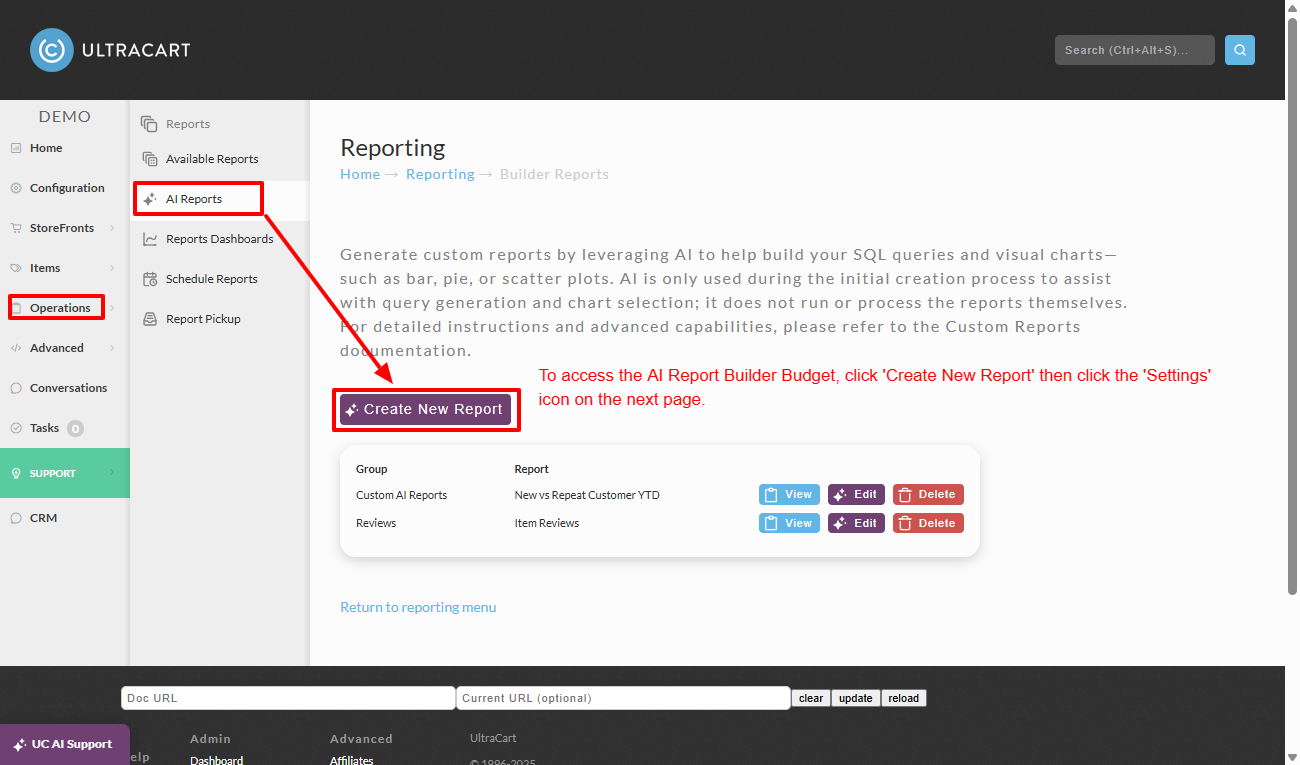Image resolution: width=1300 pixels, height=765 pixels.
Task: Click the Advanced code icon
Action: (16, 348)
